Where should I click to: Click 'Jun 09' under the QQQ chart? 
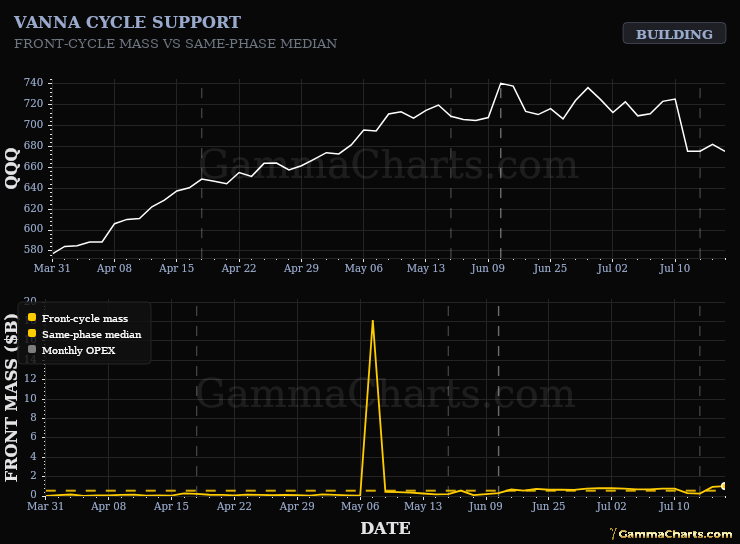488,268
